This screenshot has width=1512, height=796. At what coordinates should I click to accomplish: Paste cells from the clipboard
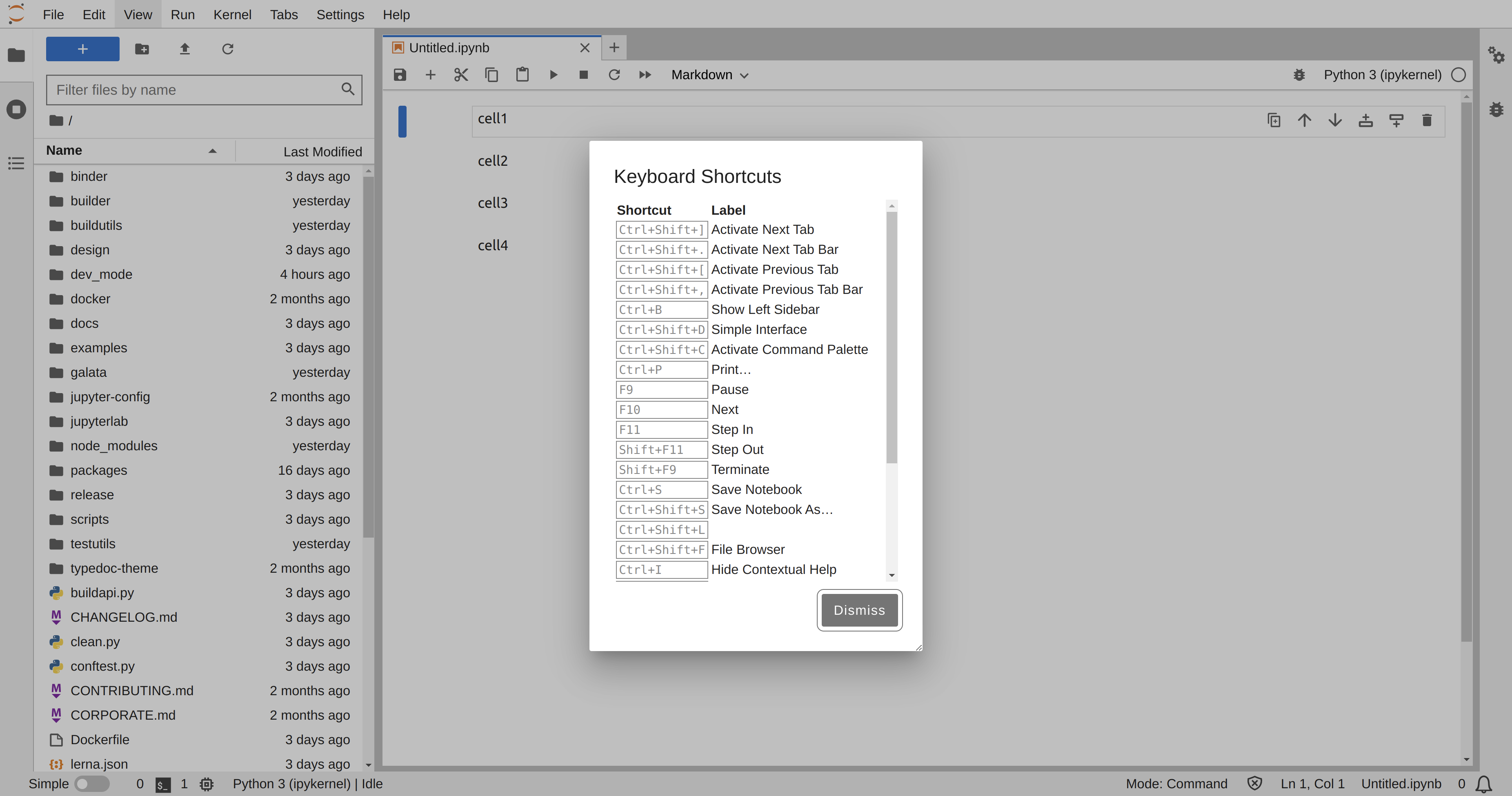(x=523, y=75)
